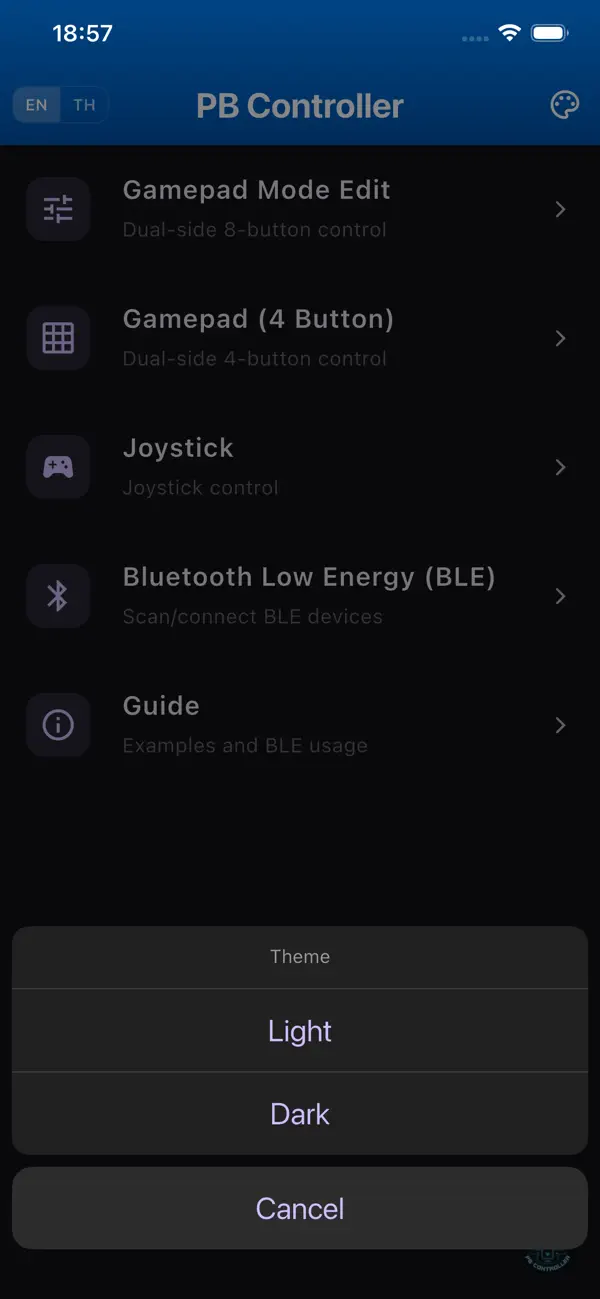Tap the Joystick gamepad icon
The image size is (600, 1299).
(57, 467)
